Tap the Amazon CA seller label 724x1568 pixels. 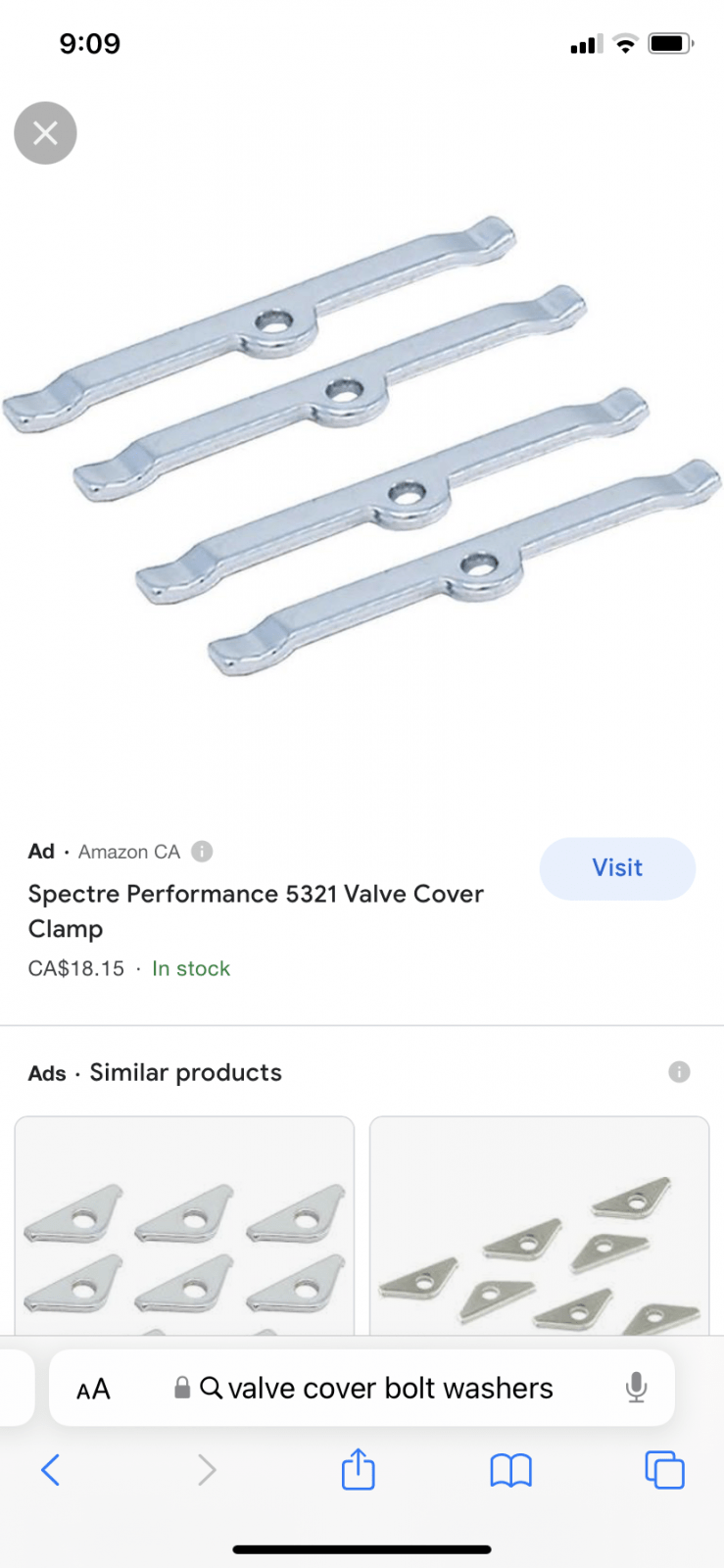129,852
